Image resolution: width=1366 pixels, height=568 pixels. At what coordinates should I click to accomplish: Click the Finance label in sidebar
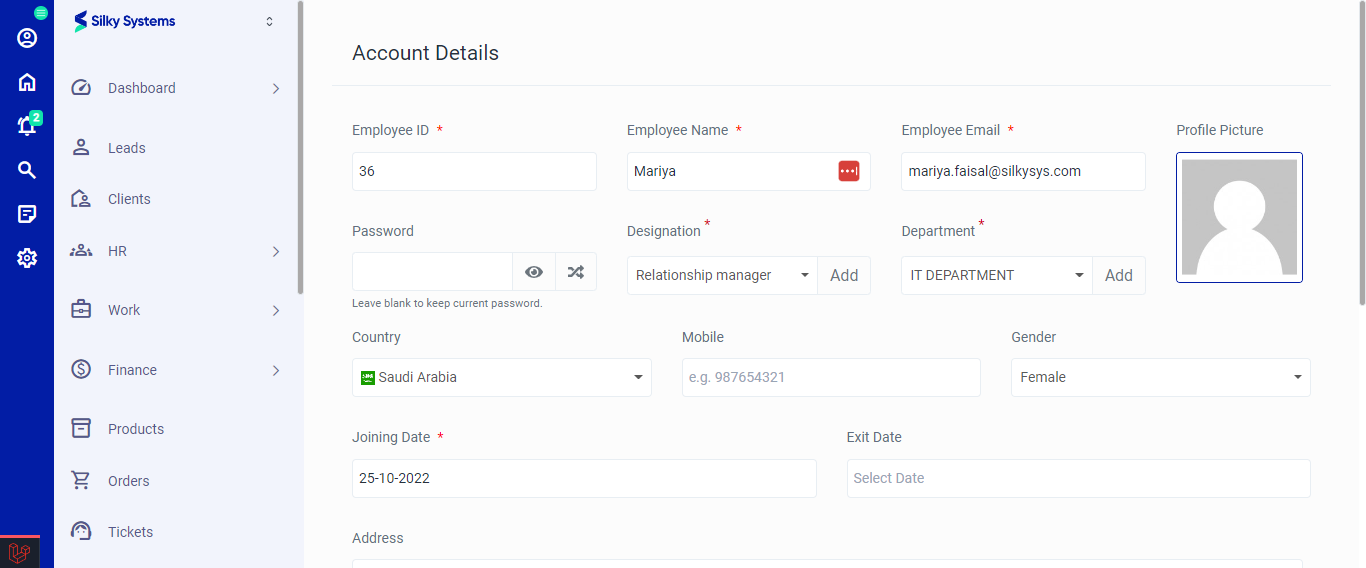click(x=132, y=370)
